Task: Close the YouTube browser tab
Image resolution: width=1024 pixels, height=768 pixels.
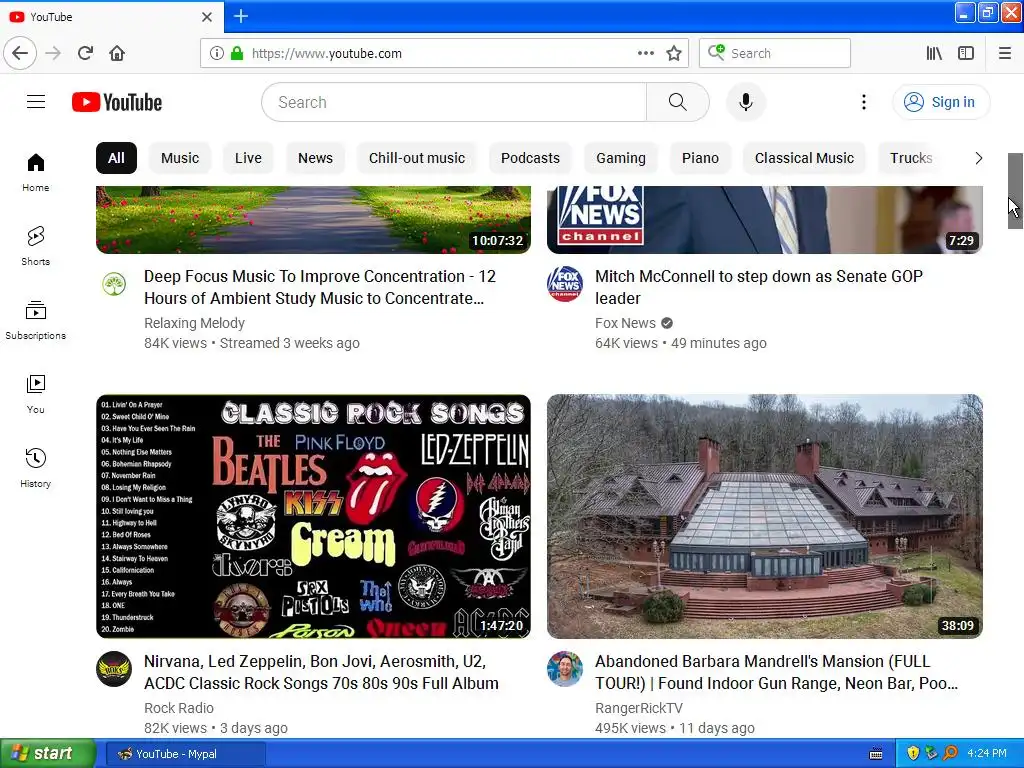Action: coord(206,17)
